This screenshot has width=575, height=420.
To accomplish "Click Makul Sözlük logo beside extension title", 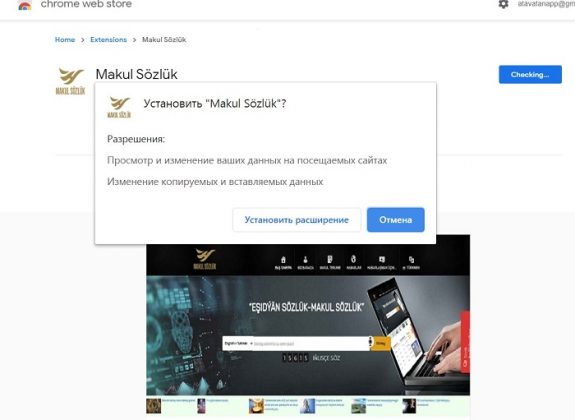I will 70,81.
